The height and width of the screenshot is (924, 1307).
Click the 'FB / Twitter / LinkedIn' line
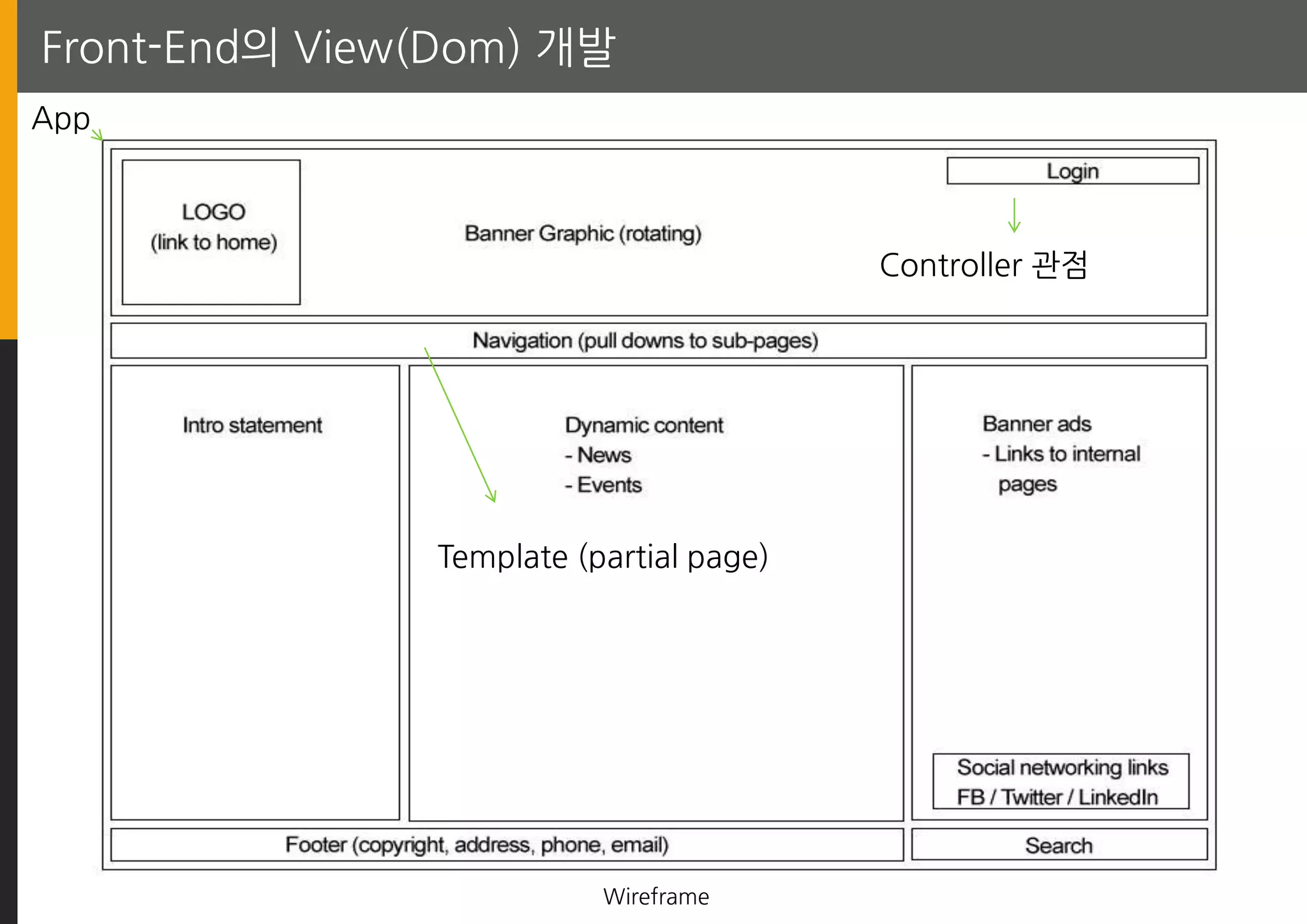[1057, 797]
